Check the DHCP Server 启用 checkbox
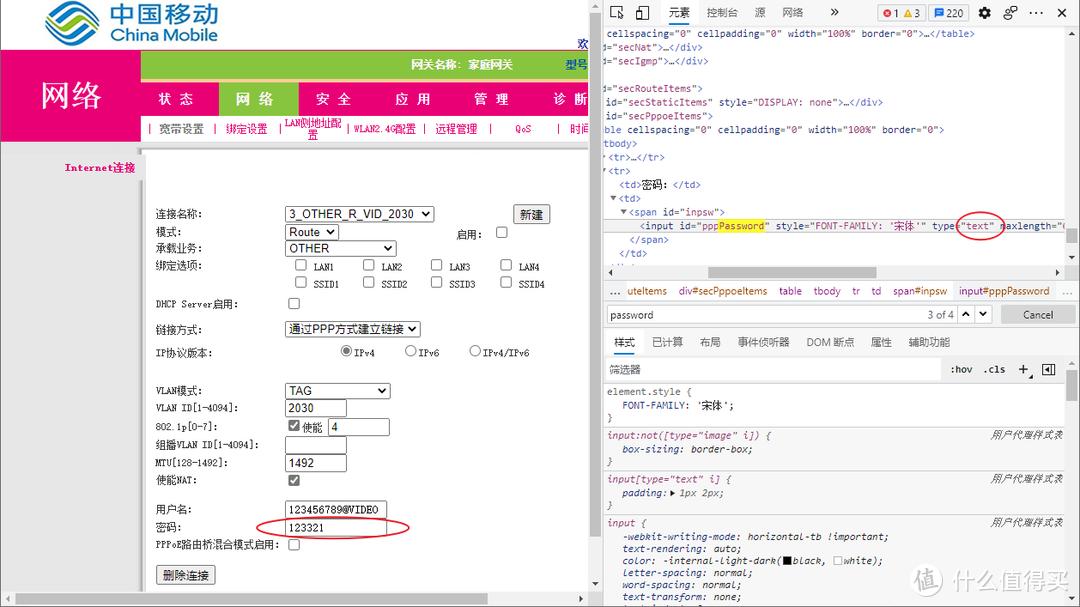Image resolution: width=1080 pixels, height=607 pixels. coord(293,302)
